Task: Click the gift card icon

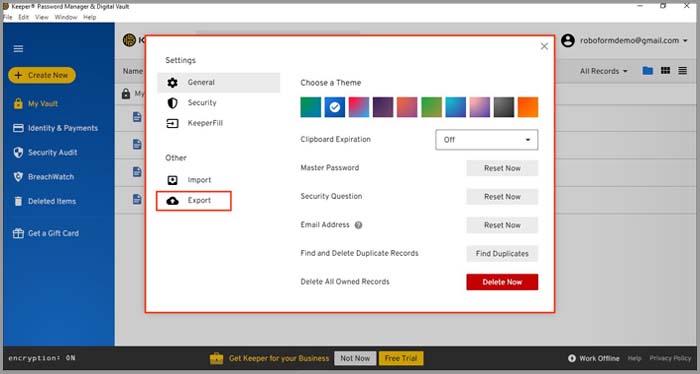Action: tap(18, 233)
